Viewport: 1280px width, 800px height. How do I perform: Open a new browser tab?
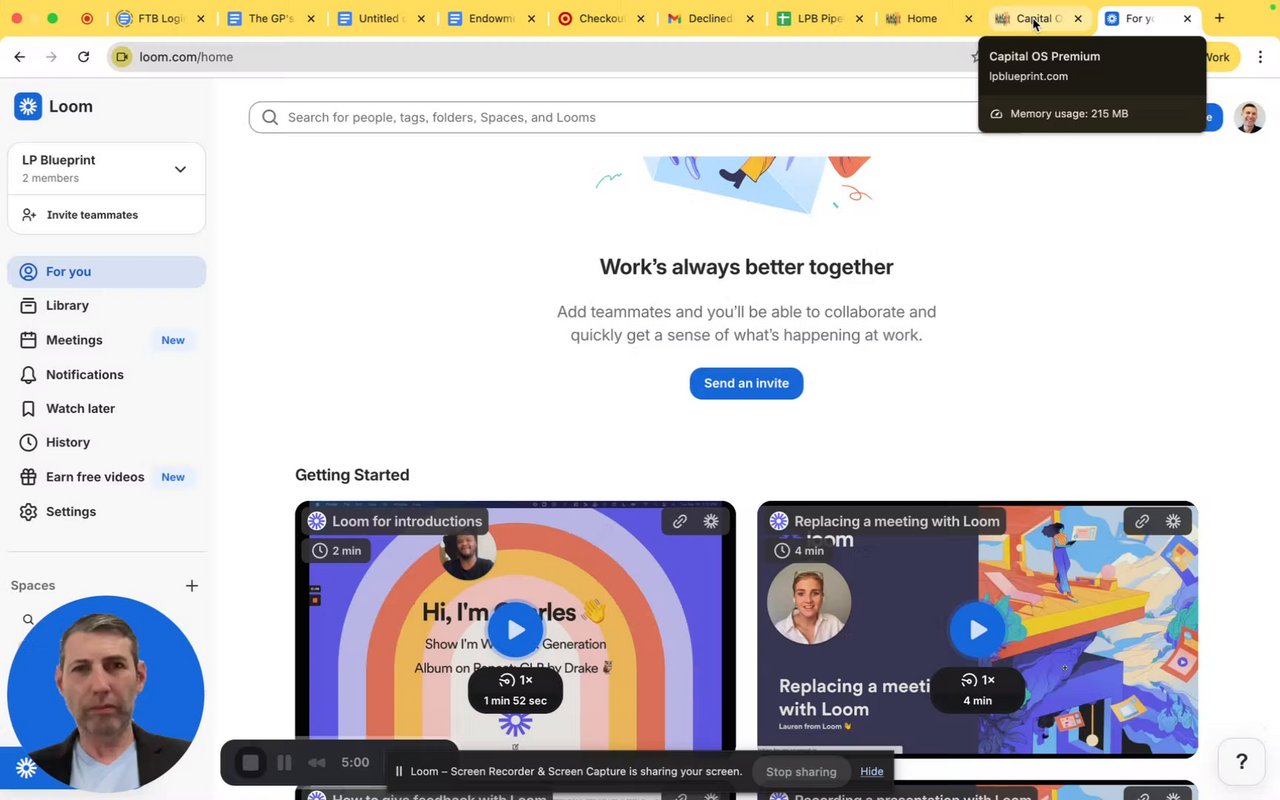(x=1219, y=18)
